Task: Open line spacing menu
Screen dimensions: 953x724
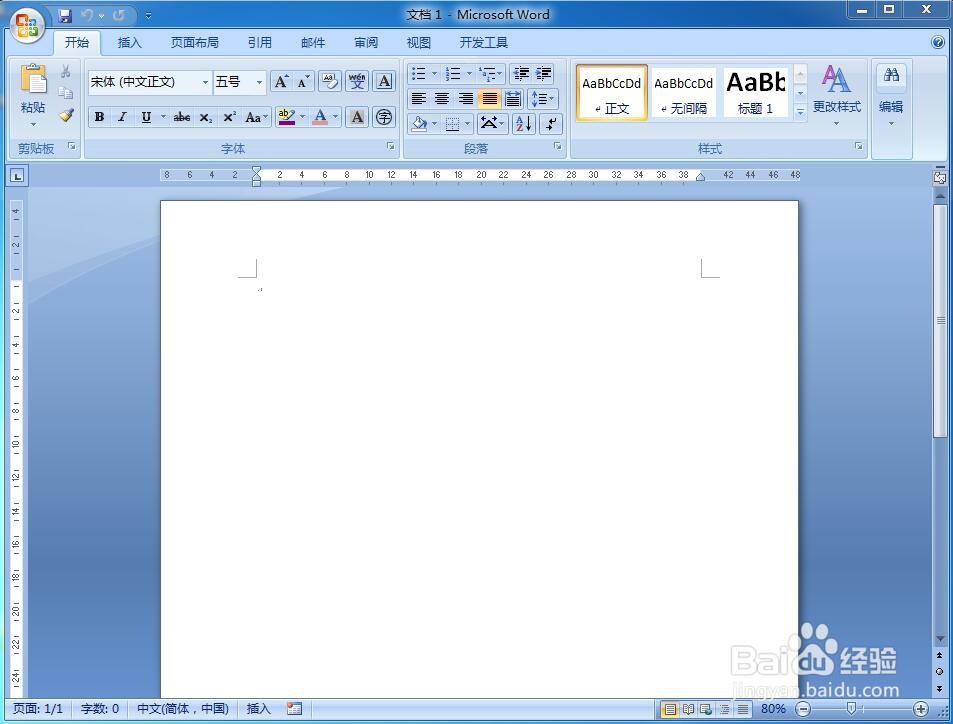Action: (x=543, y=98)
